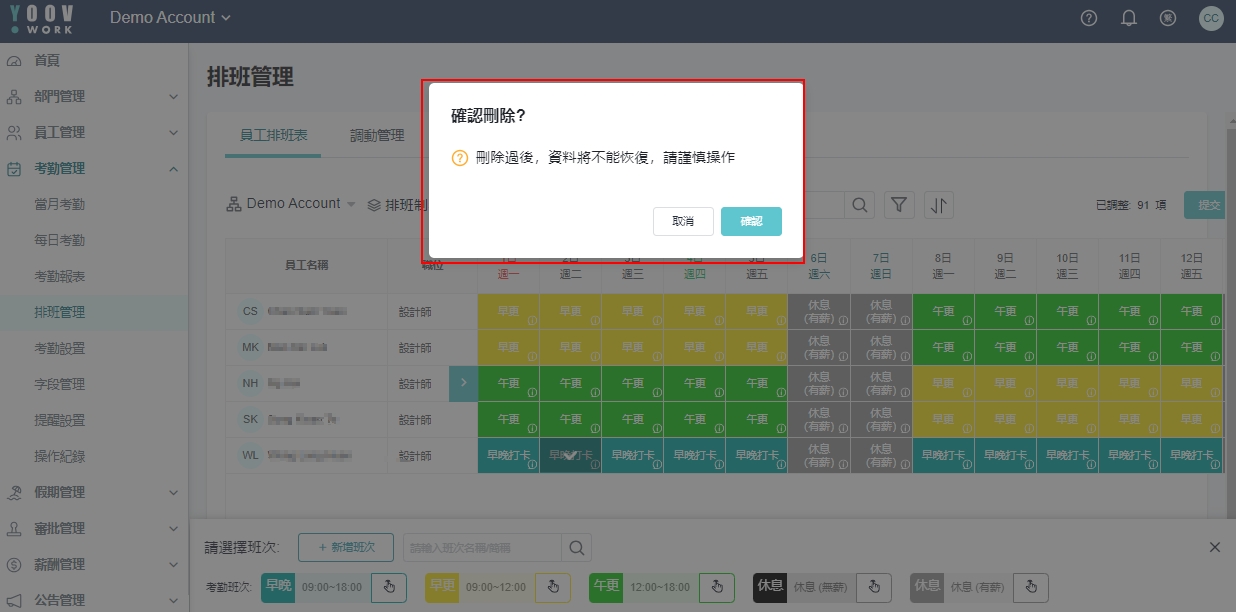
Task: Click the filter funnel icon
Action: click(x=899, y=205)
